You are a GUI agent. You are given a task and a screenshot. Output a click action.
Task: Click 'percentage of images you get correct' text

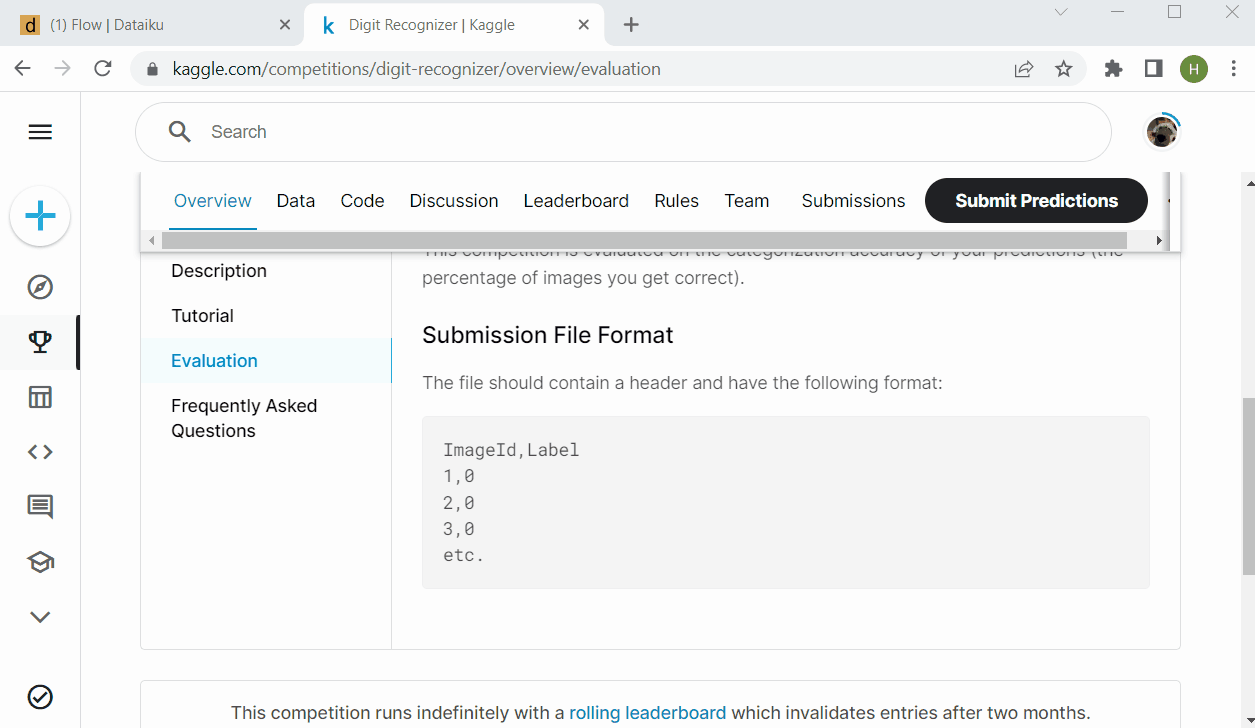pos(583,277)
